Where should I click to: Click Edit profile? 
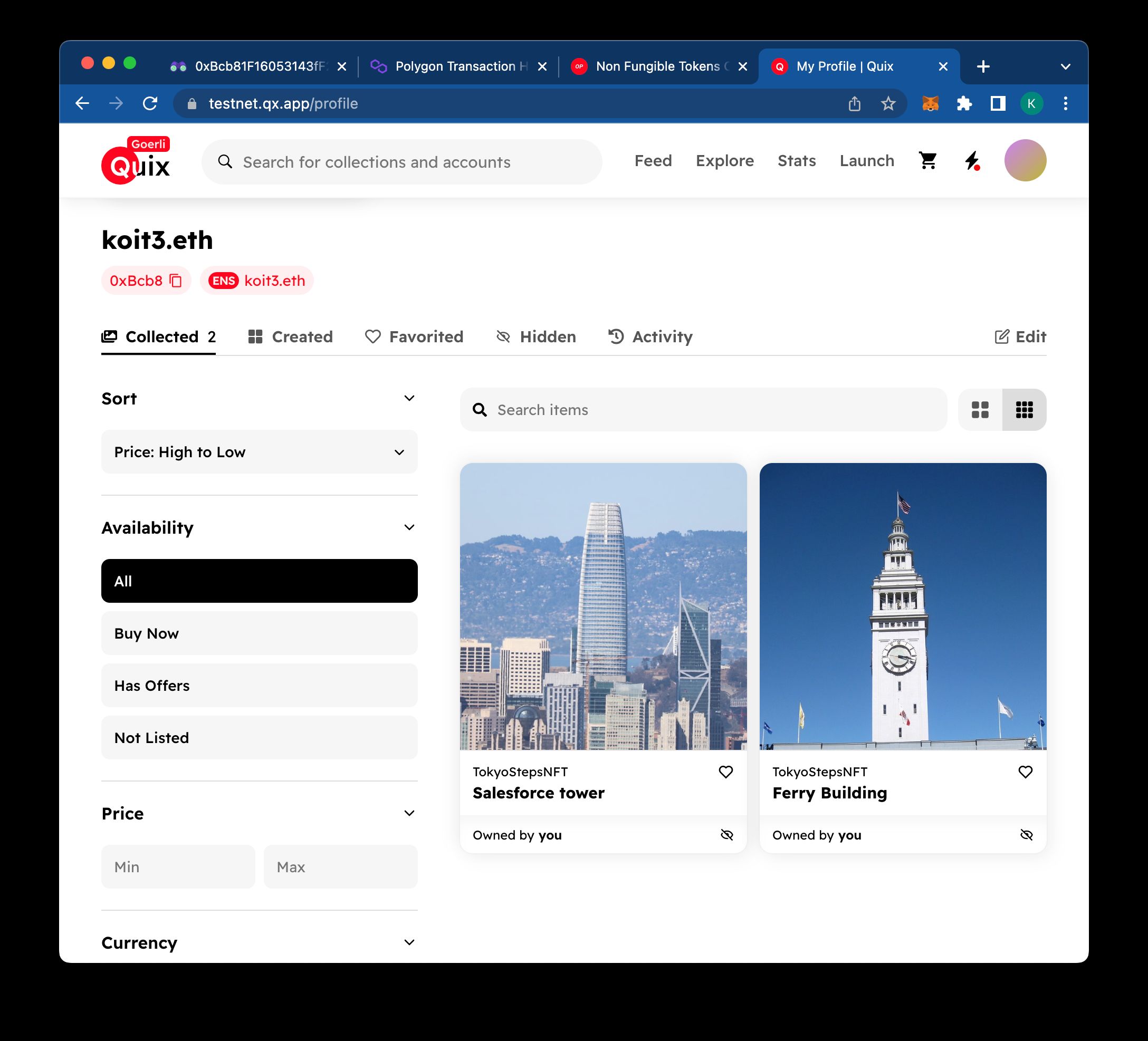click(1020, 337)
